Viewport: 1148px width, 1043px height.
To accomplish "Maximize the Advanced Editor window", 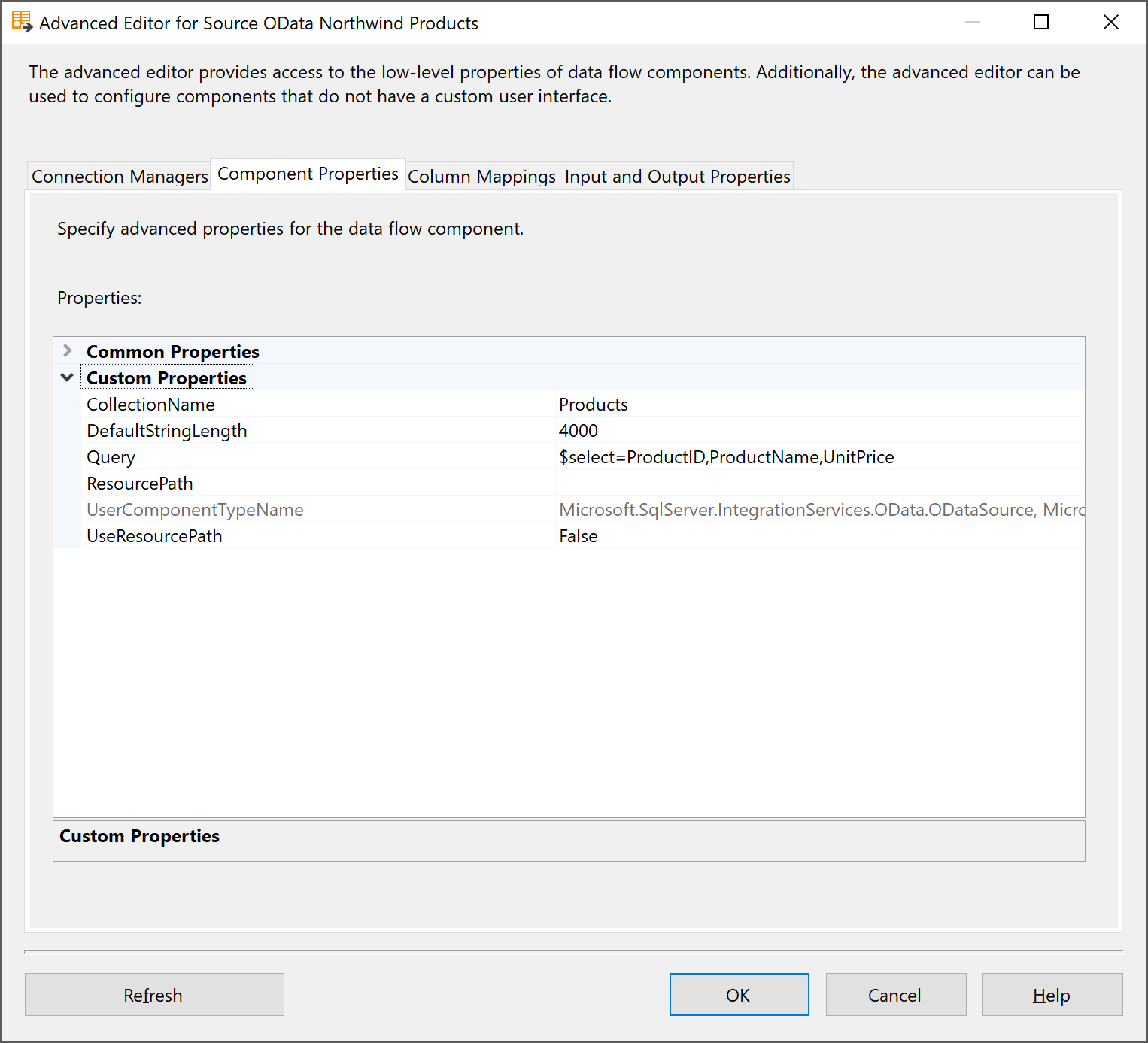I will 1041,22.
